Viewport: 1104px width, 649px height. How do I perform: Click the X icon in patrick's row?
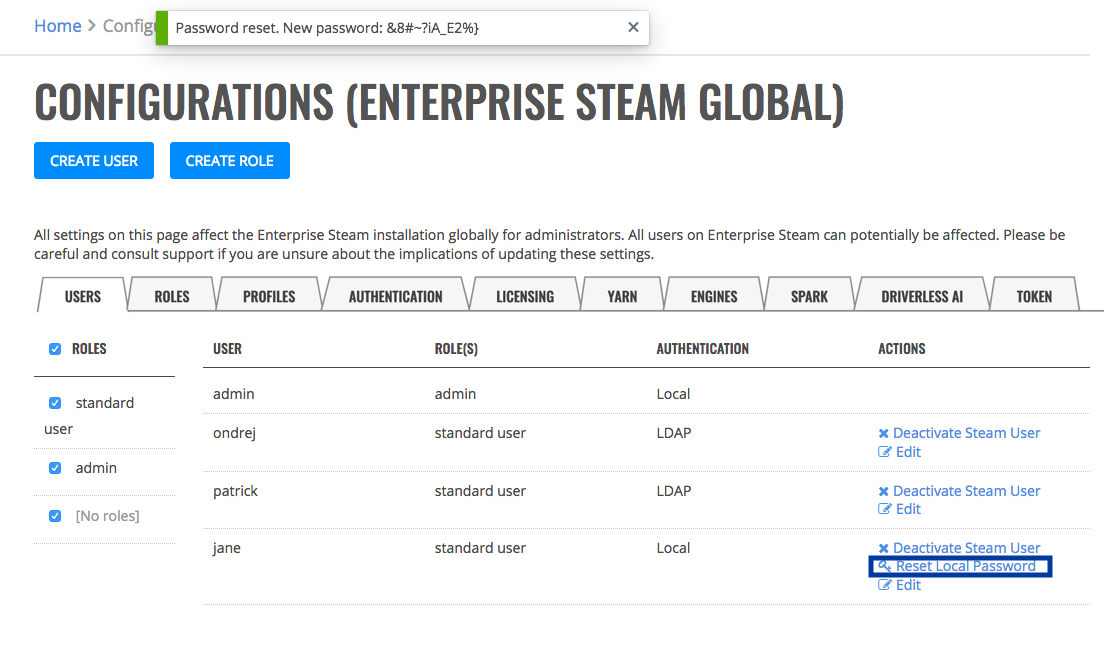click(884, 491)
